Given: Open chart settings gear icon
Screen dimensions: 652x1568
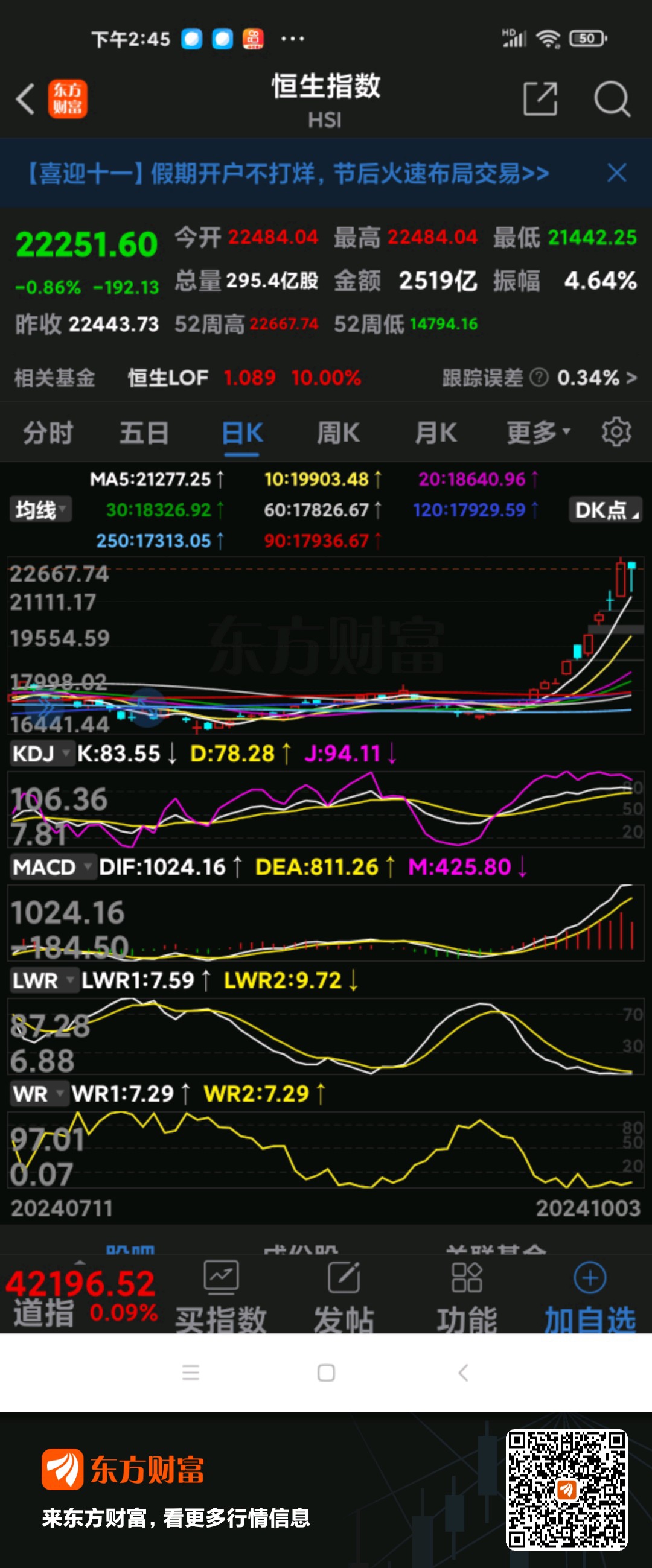Looking at the screenshot, I should pyautogui.click(x=616, y=432).
